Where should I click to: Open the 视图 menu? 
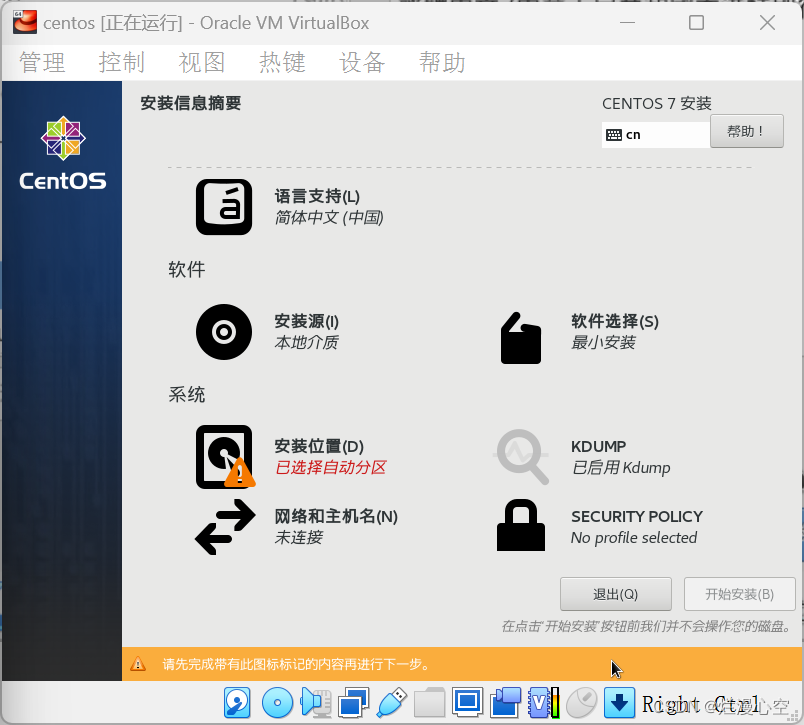click(202, 63)
